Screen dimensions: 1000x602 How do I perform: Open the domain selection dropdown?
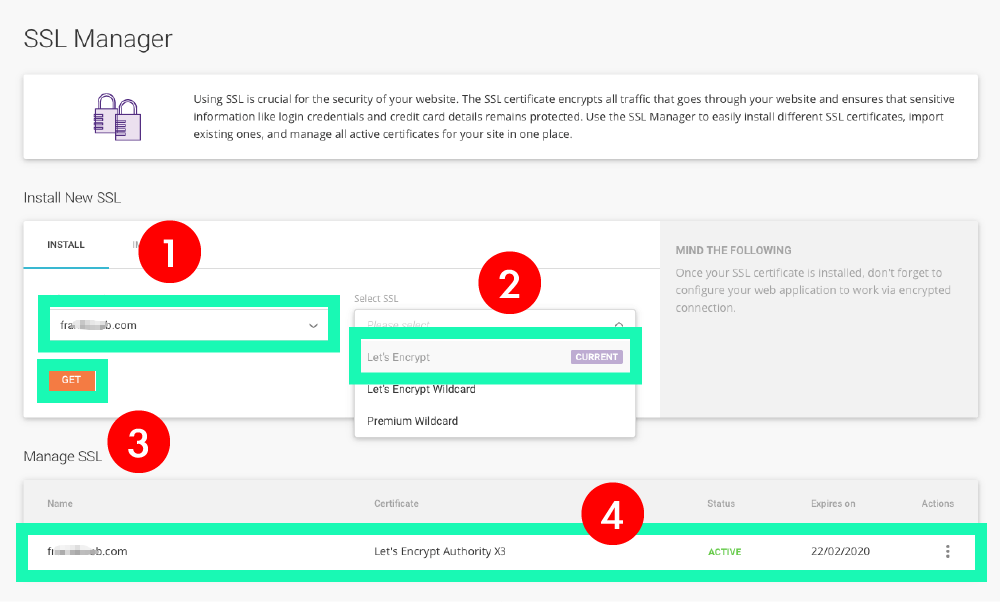[x=189, y=324]
